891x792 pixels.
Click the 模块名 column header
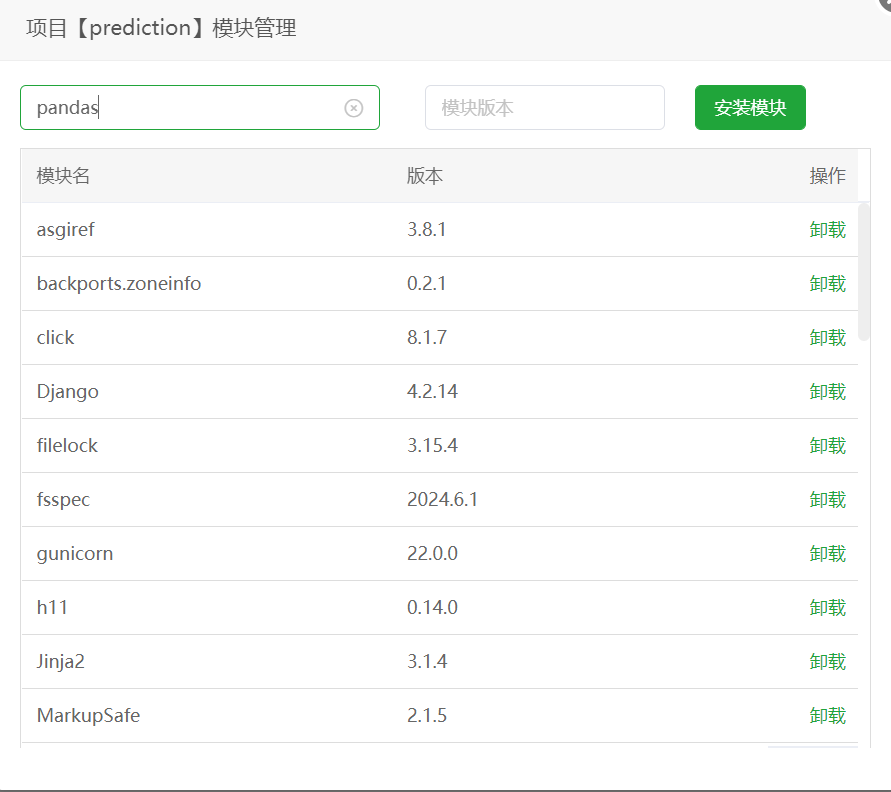coord(63,176)
